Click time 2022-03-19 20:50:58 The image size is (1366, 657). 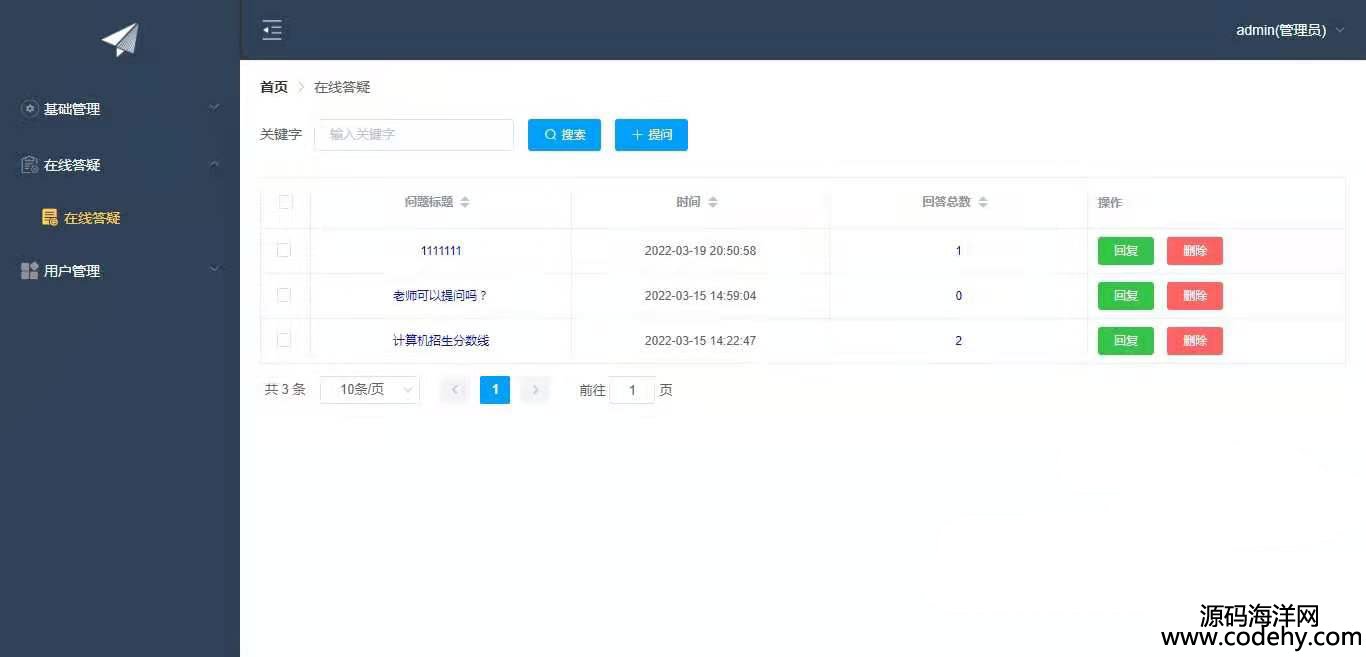pyautogui.click(x=700, y=251)
